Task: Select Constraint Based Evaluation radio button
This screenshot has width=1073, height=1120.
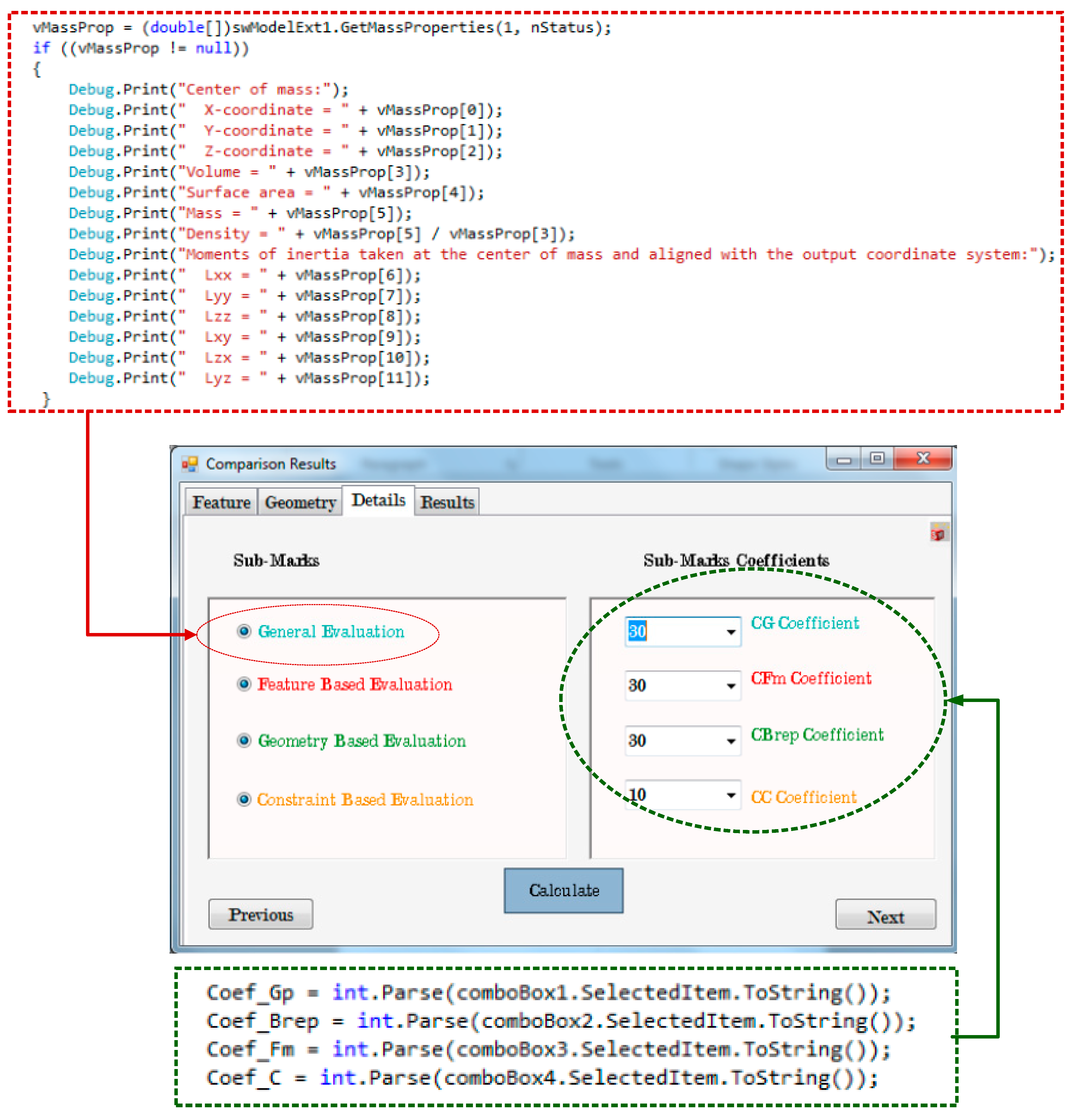Action: click(244, 799)
